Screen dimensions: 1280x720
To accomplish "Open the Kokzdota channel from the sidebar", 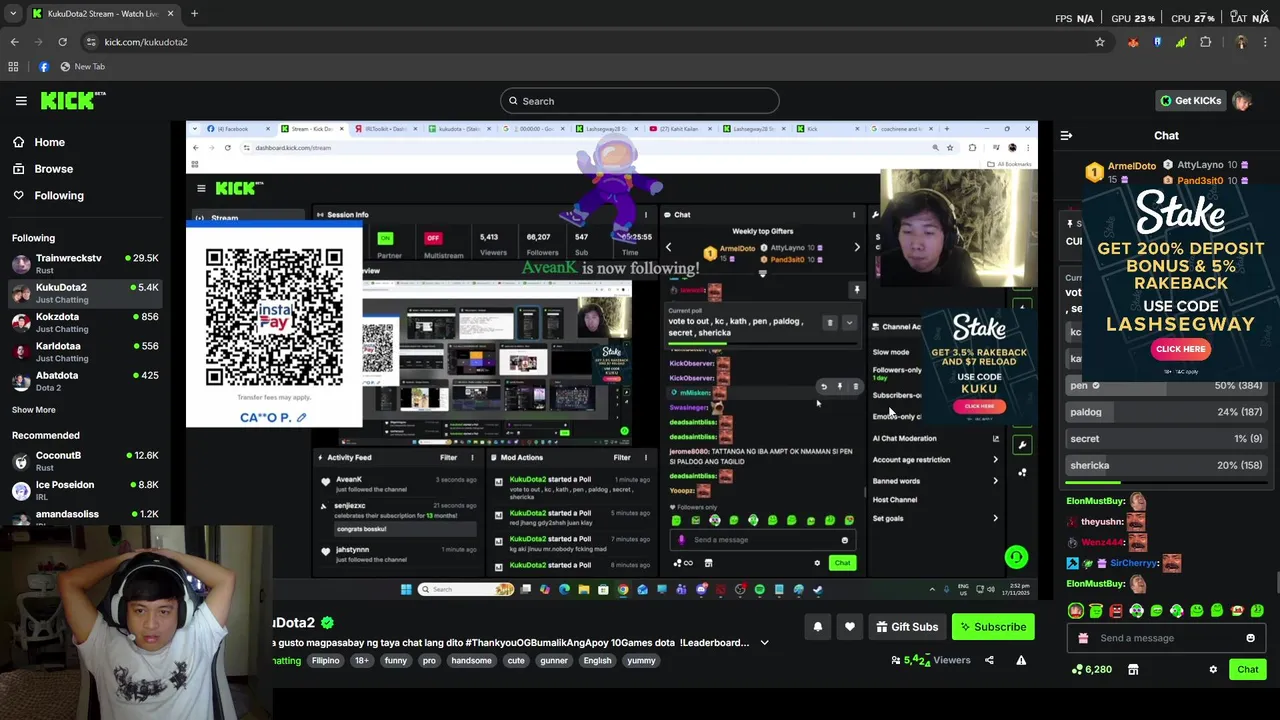I will tap(85, 323).
